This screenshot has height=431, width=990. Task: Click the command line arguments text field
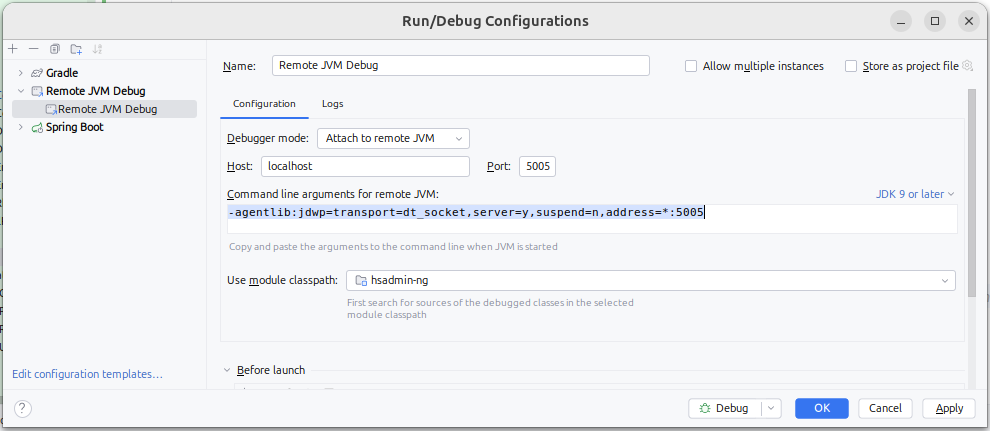(x=592, y=219)
